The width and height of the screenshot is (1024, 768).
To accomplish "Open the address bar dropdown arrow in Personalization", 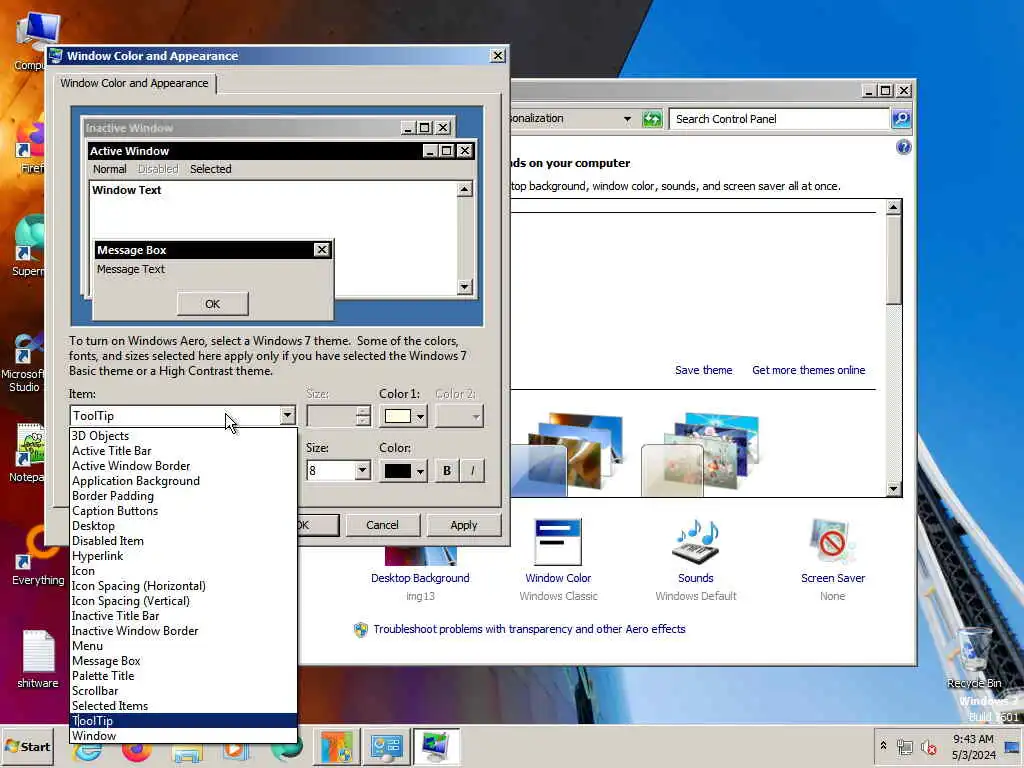I will click(627, 119).
